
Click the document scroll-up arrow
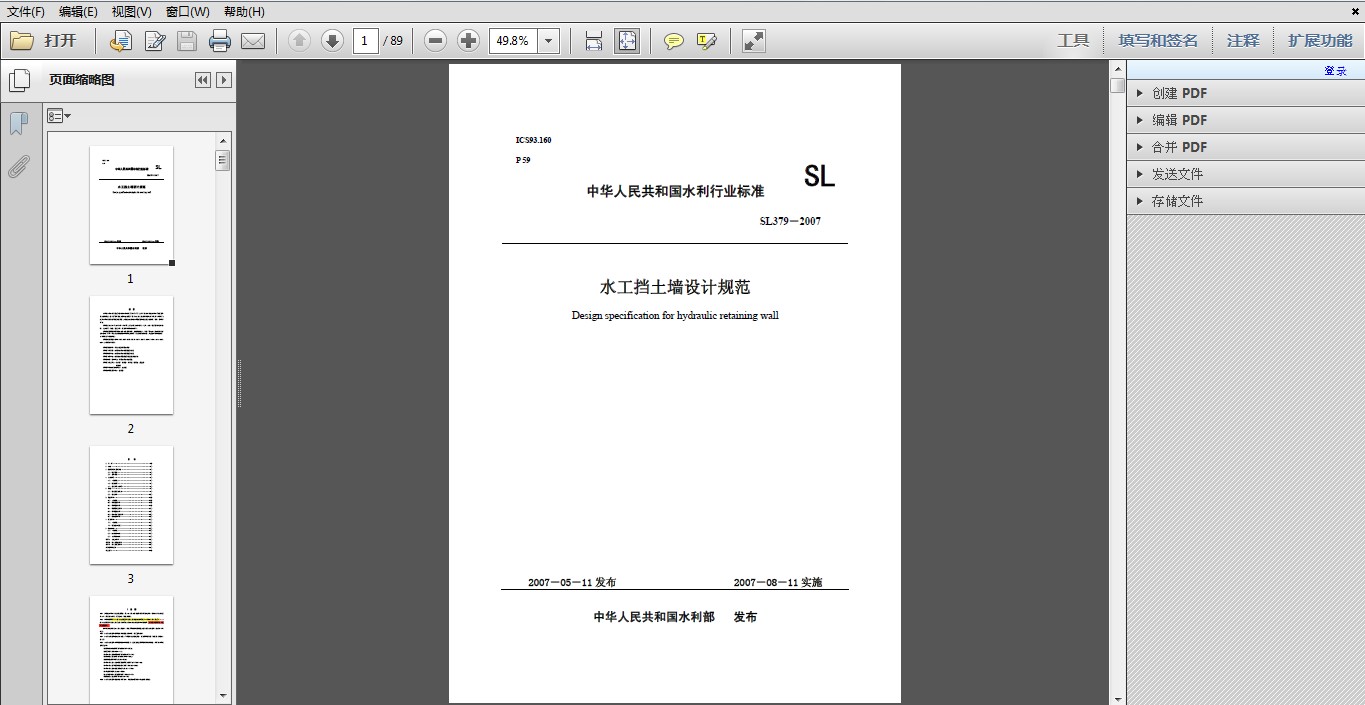[x=1117, y=68]
